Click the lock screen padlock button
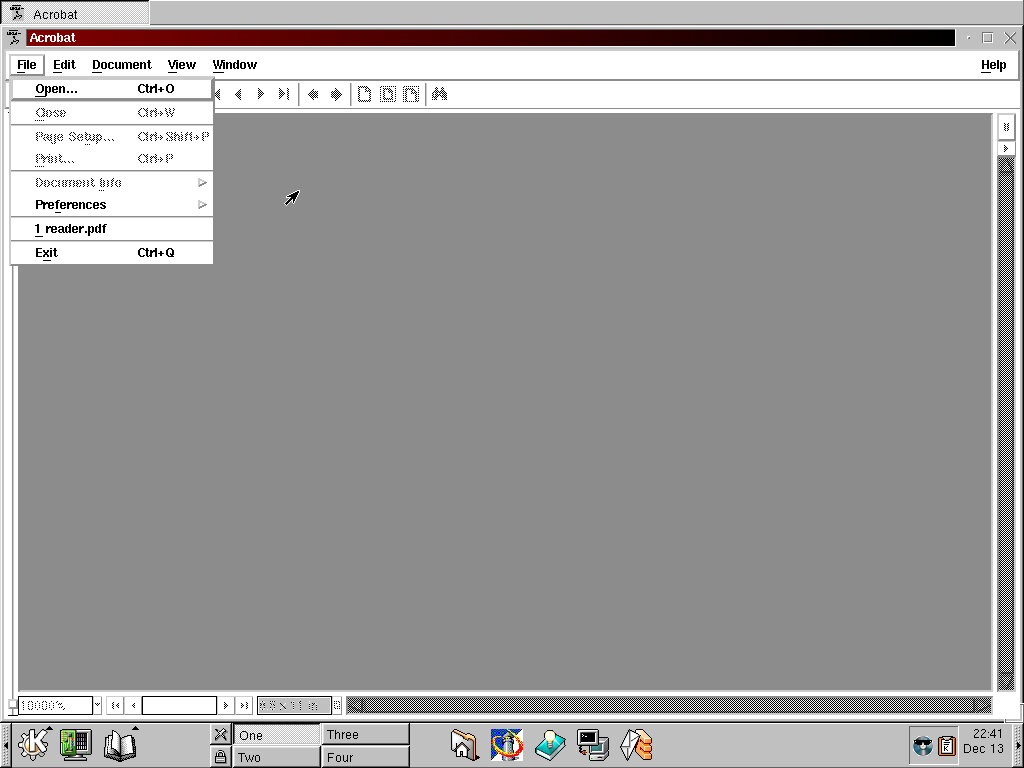 point(220,757)
